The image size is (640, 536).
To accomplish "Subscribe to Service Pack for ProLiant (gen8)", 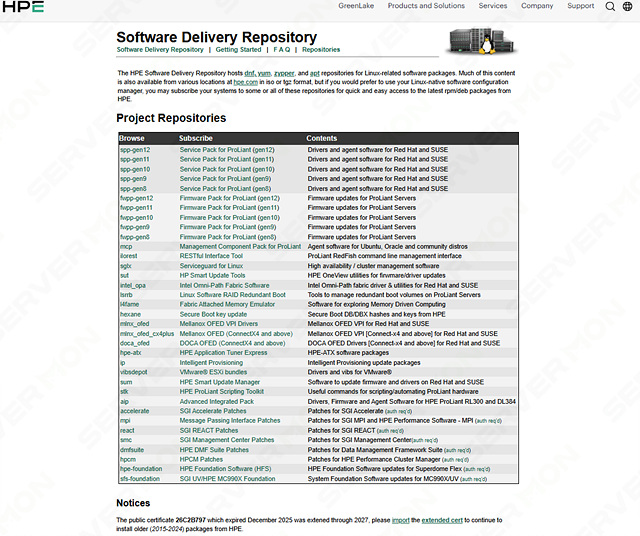I will (x=225, y=189).
